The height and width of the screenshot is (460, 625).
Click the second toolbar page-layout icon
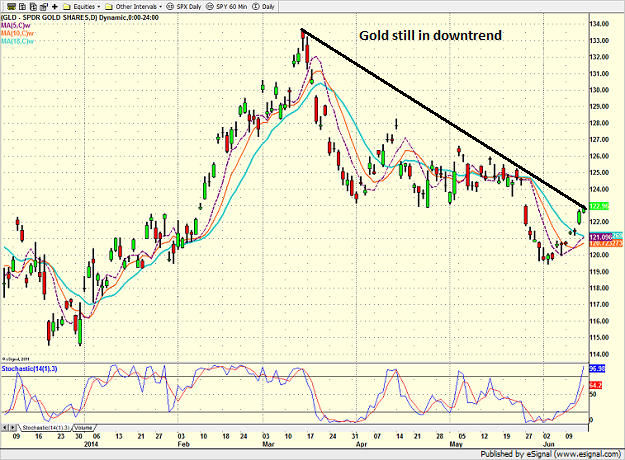pos(23,6)
